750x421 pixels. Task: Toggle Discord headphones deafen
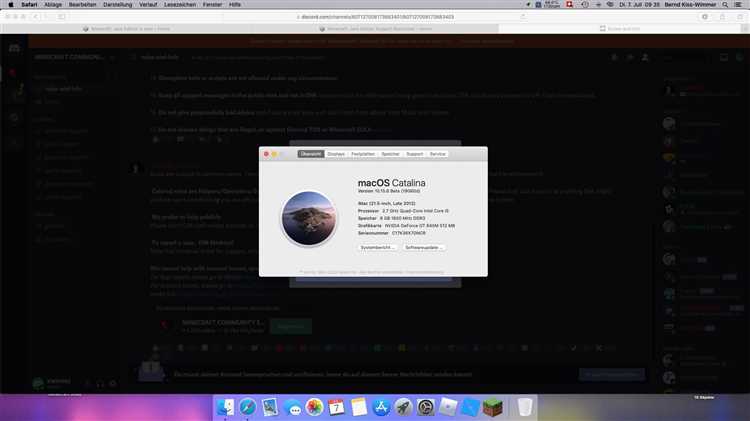point(100,384)
